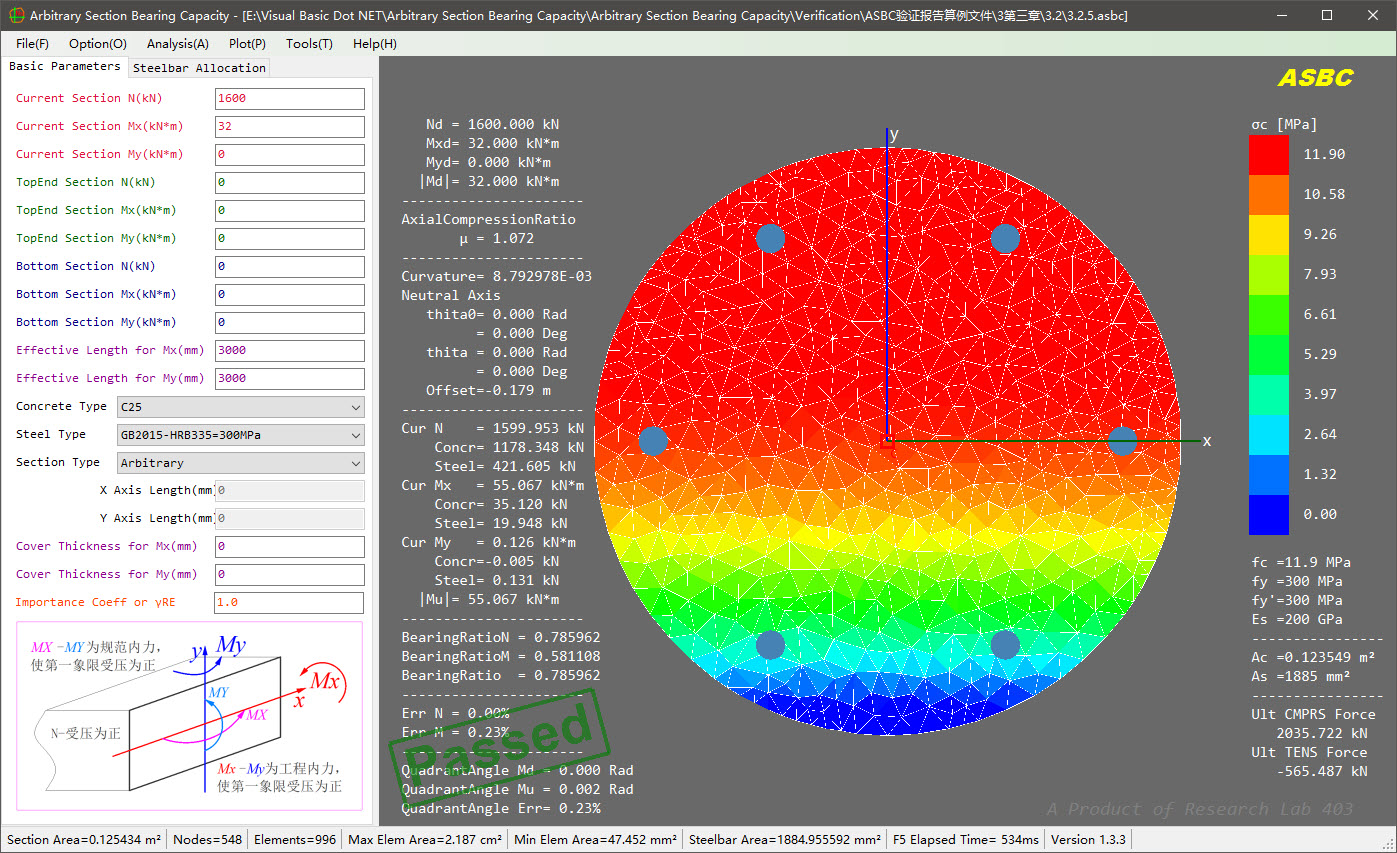
Task: Click the Current Section N input field
Action: [x=289, y=99]
